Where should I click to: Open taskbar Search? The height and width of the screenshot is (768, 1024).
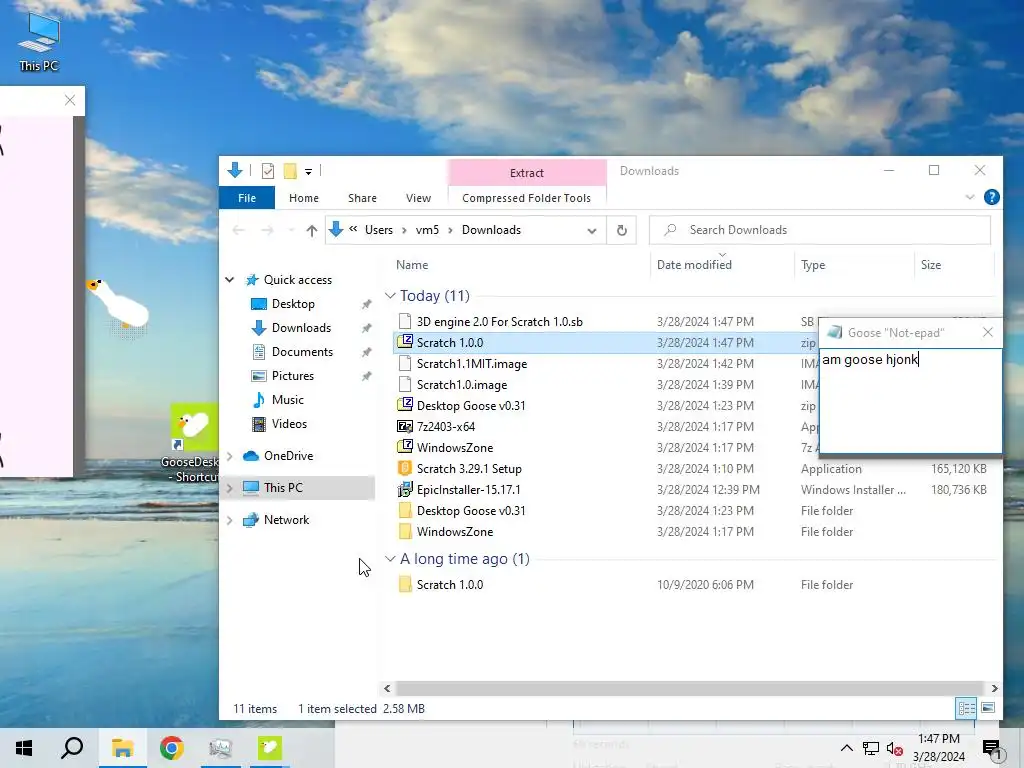coord(72,748)
